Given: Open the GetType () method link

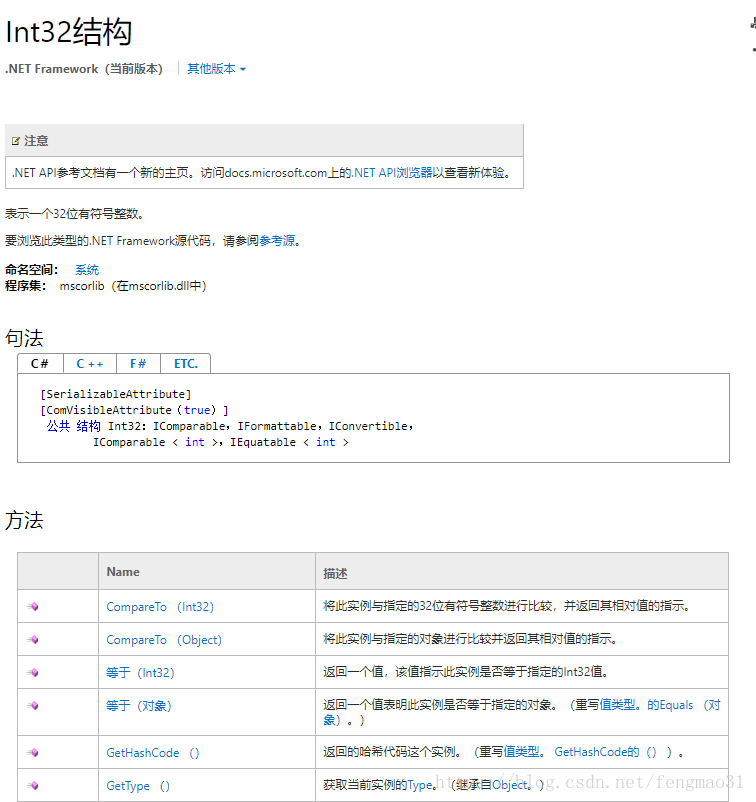Looking at the screenshot, I should (x=138, y=786).
